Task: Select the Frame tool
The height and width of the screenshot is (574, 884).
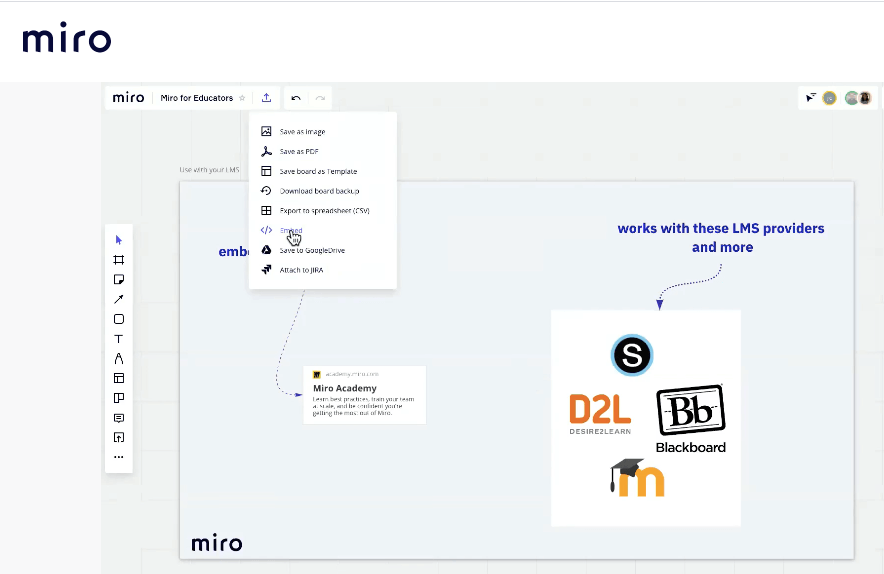Action: point(118,260)
